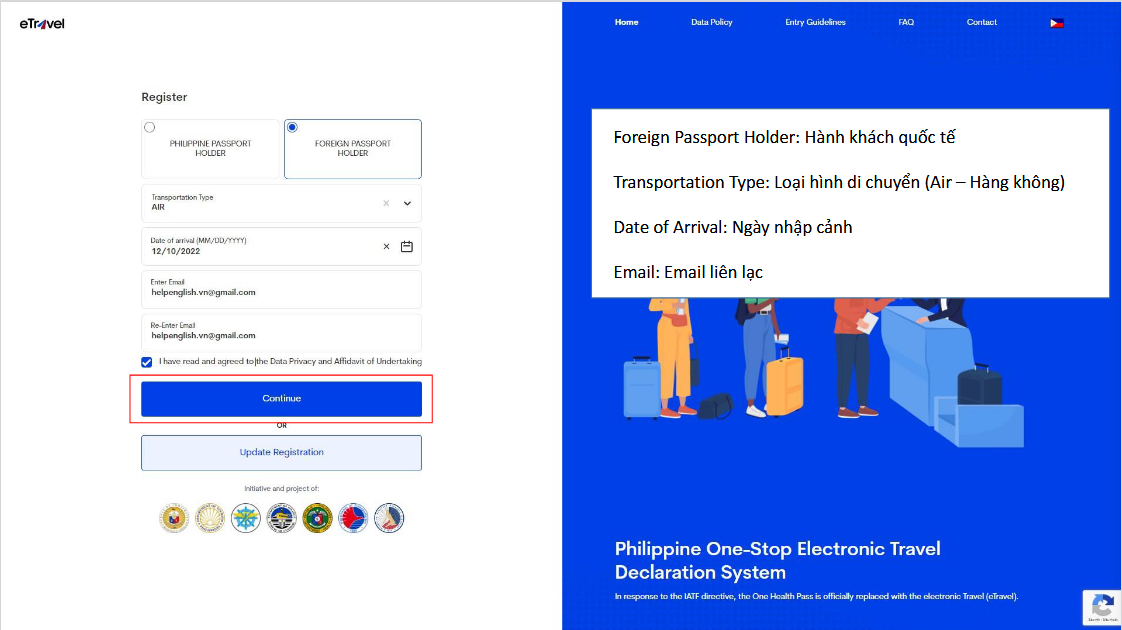Select the Foreign Passport Holder radio button
Screen dimensions: 1122x630
tap(292, 127)
